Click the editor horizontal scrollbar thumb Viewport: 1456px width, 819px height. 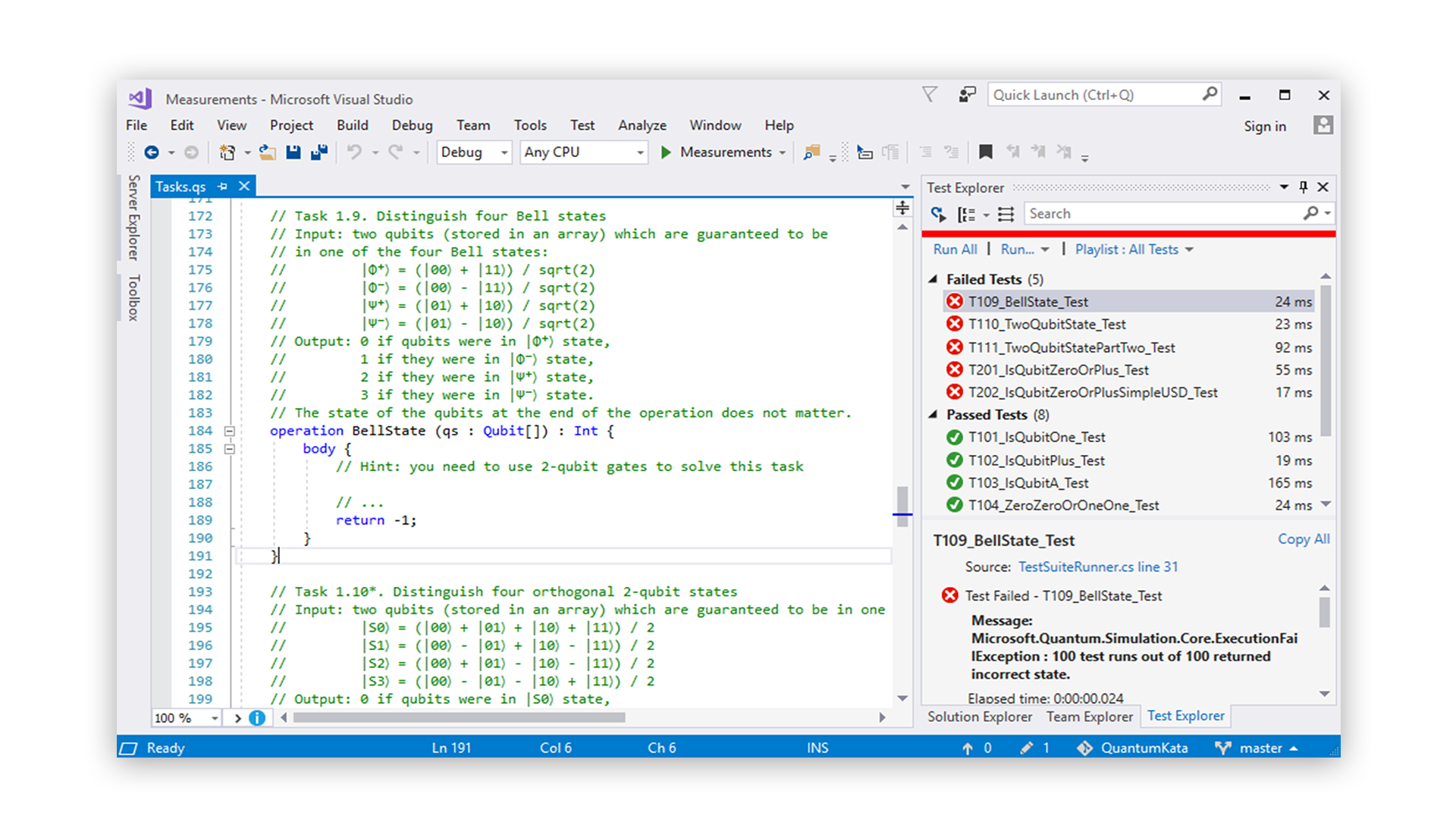coord(459,717)
